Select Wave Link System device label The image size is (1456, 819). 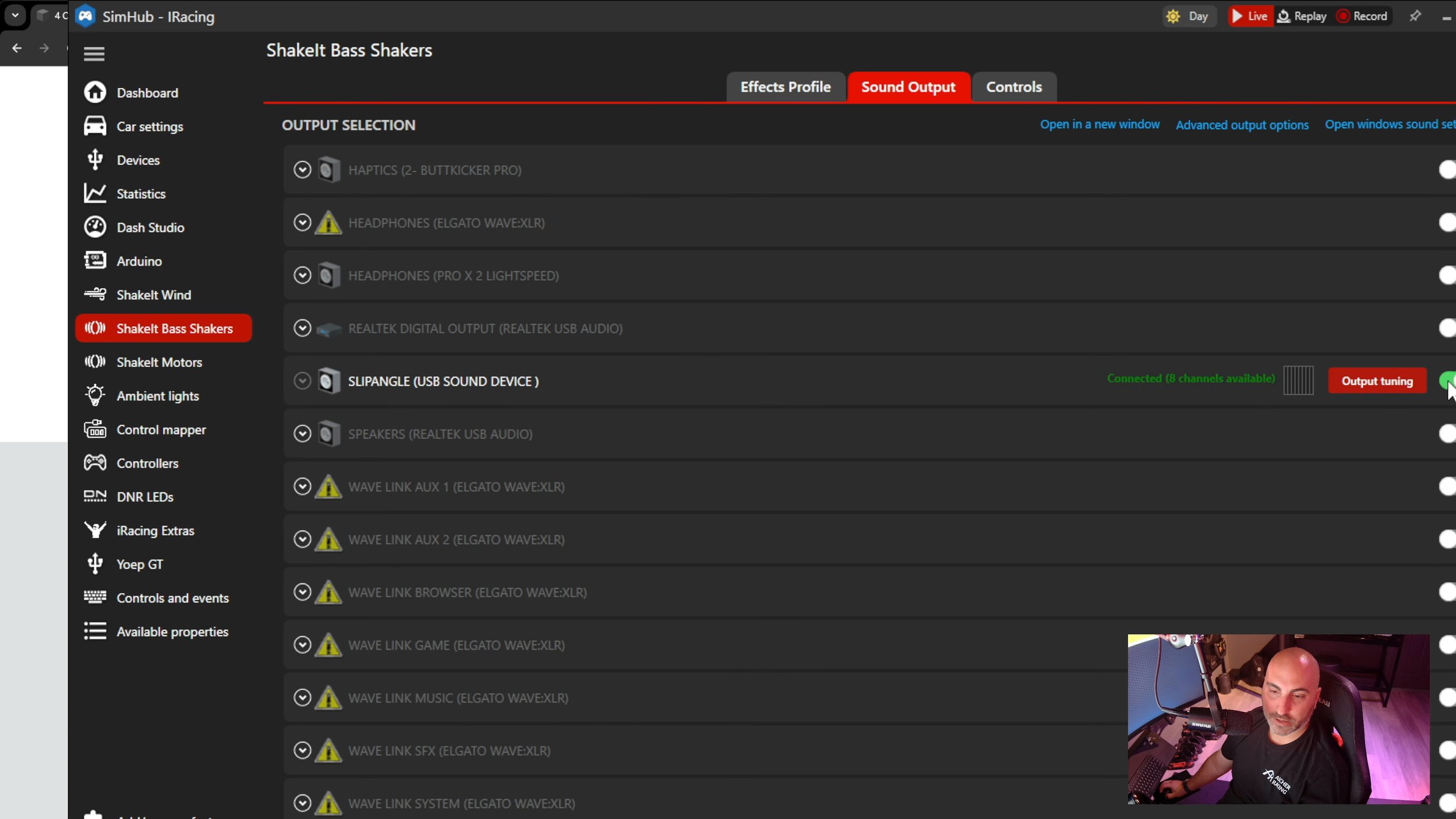coord(461,804)
